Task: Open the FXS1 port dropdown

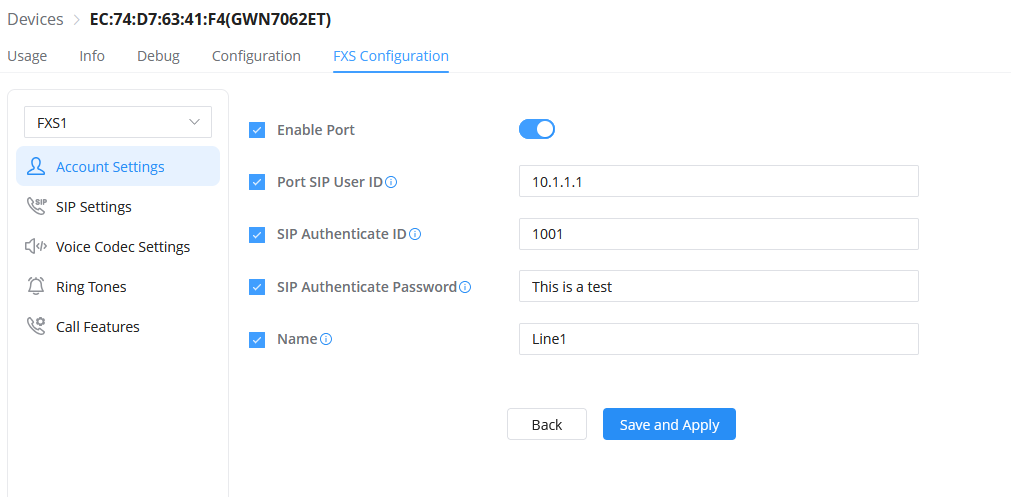Action: tap(118, 122)
